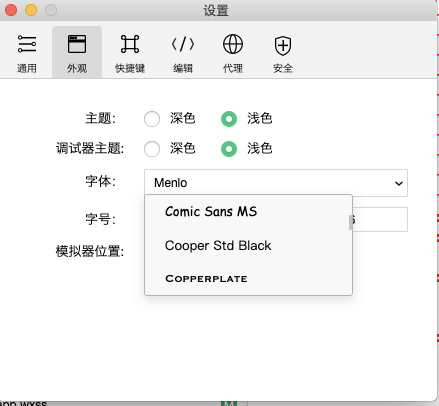Select 深色 radio for 调试器主题
Image resolution: width=439 pixels, height=406 pixels.
(152, 149)
